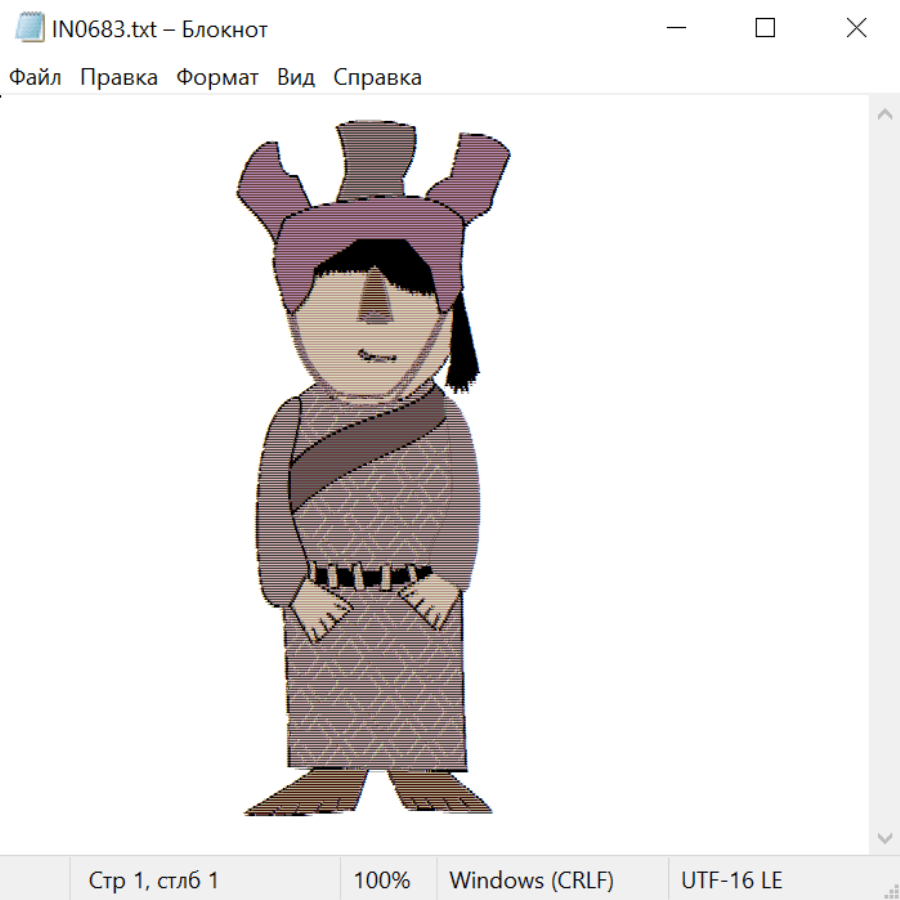Click the Notepad icon in the title bar
The width and height of the screenshot is (900, 900).
coord(29,28)
